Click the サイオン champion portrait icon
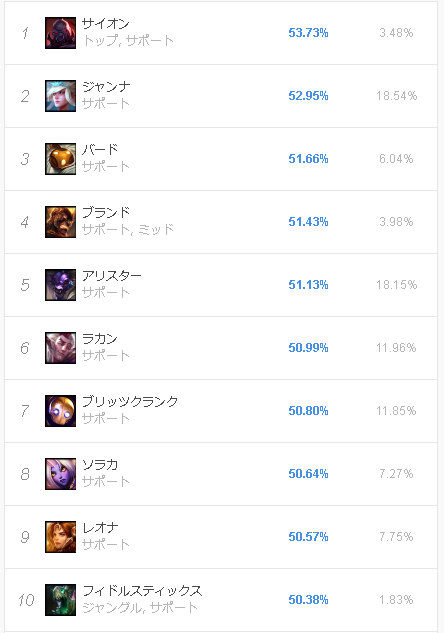The height and width of the screenshot is (633, 444). tap(60, 33)
